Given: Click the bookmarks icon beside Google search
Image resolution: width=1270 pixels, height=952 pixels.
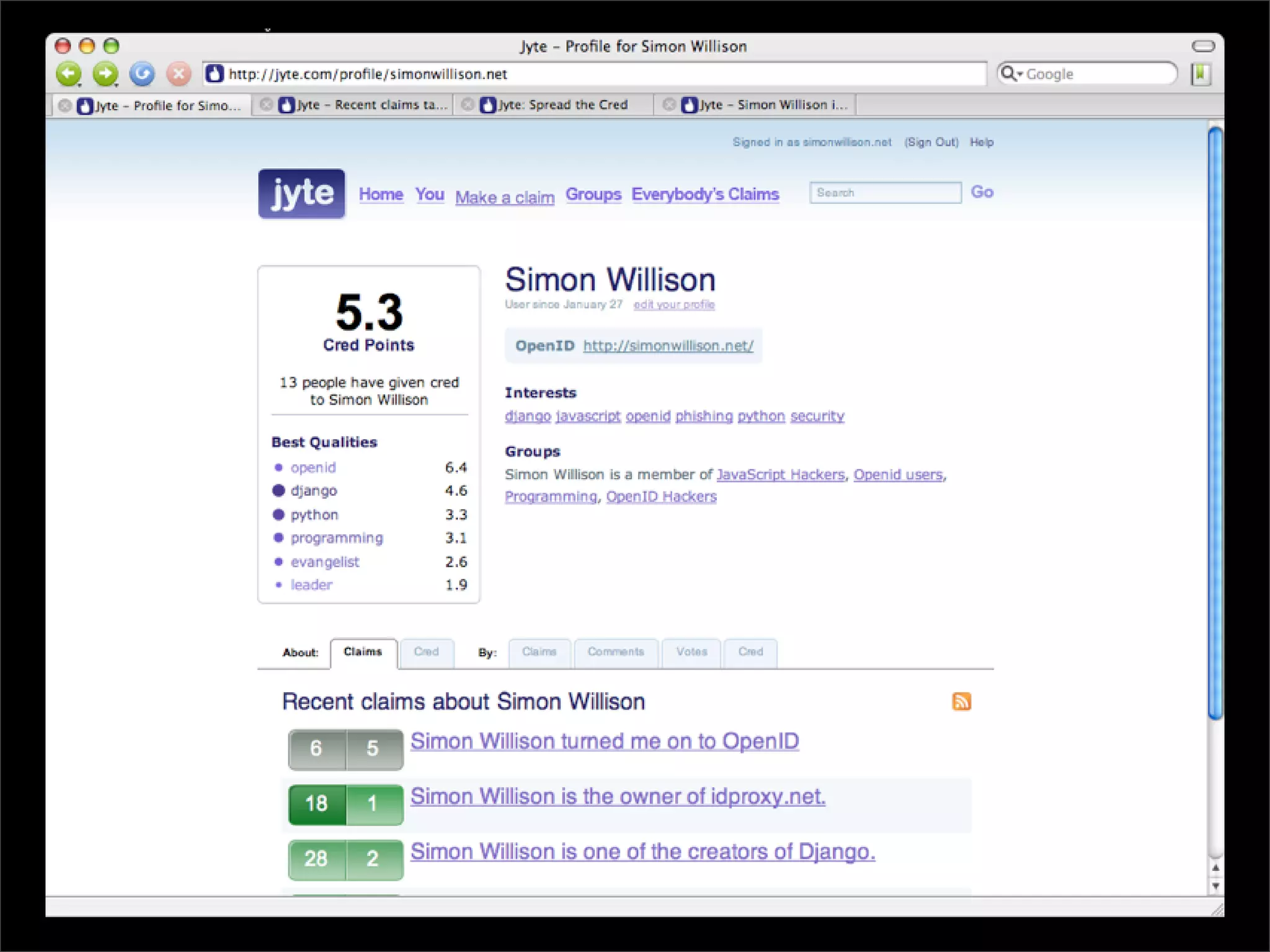Looking at the screenshot, I should coord(1201,74).
